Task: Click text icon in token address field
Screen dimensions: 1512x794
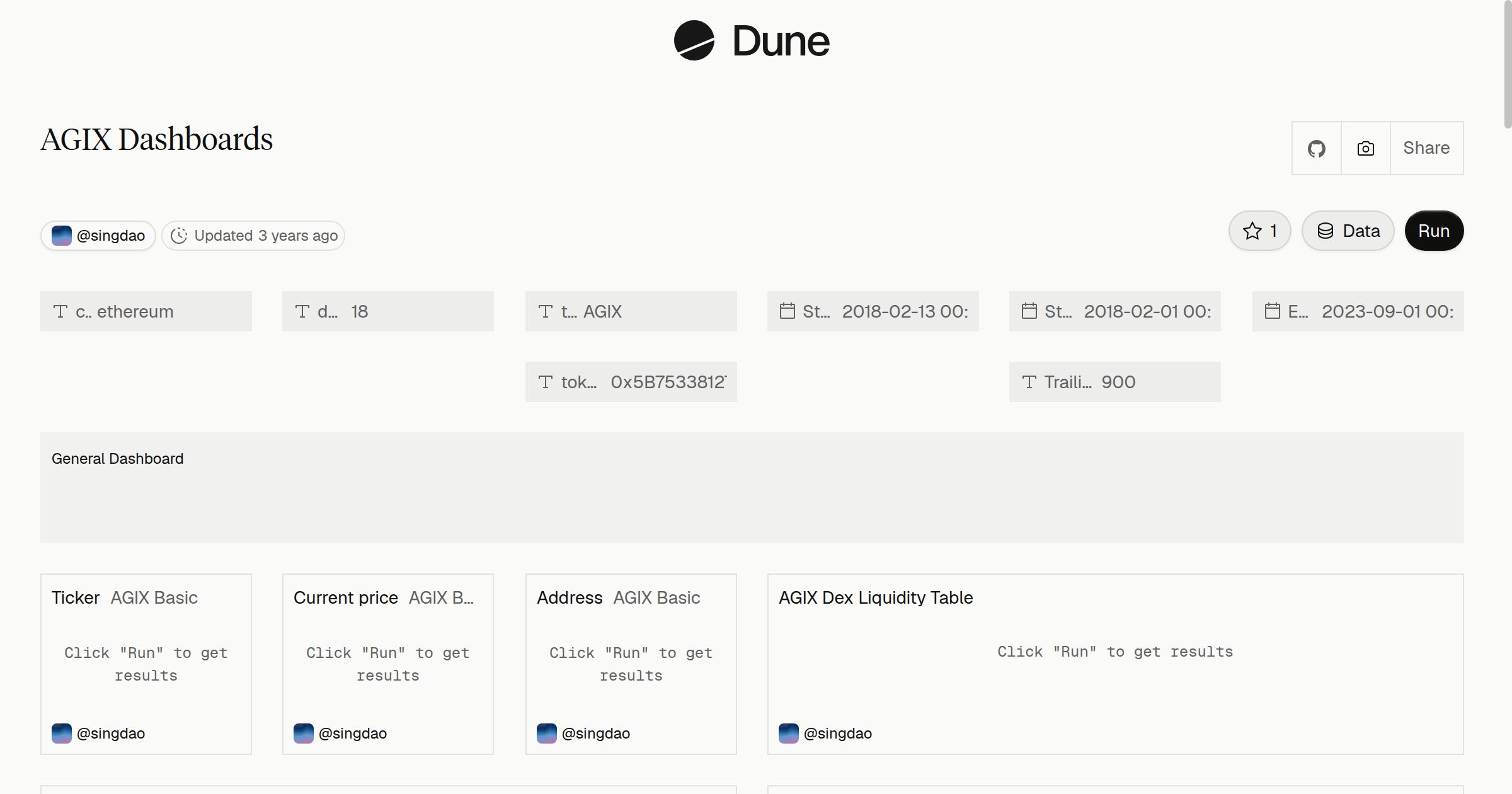Action: [545, 382]
